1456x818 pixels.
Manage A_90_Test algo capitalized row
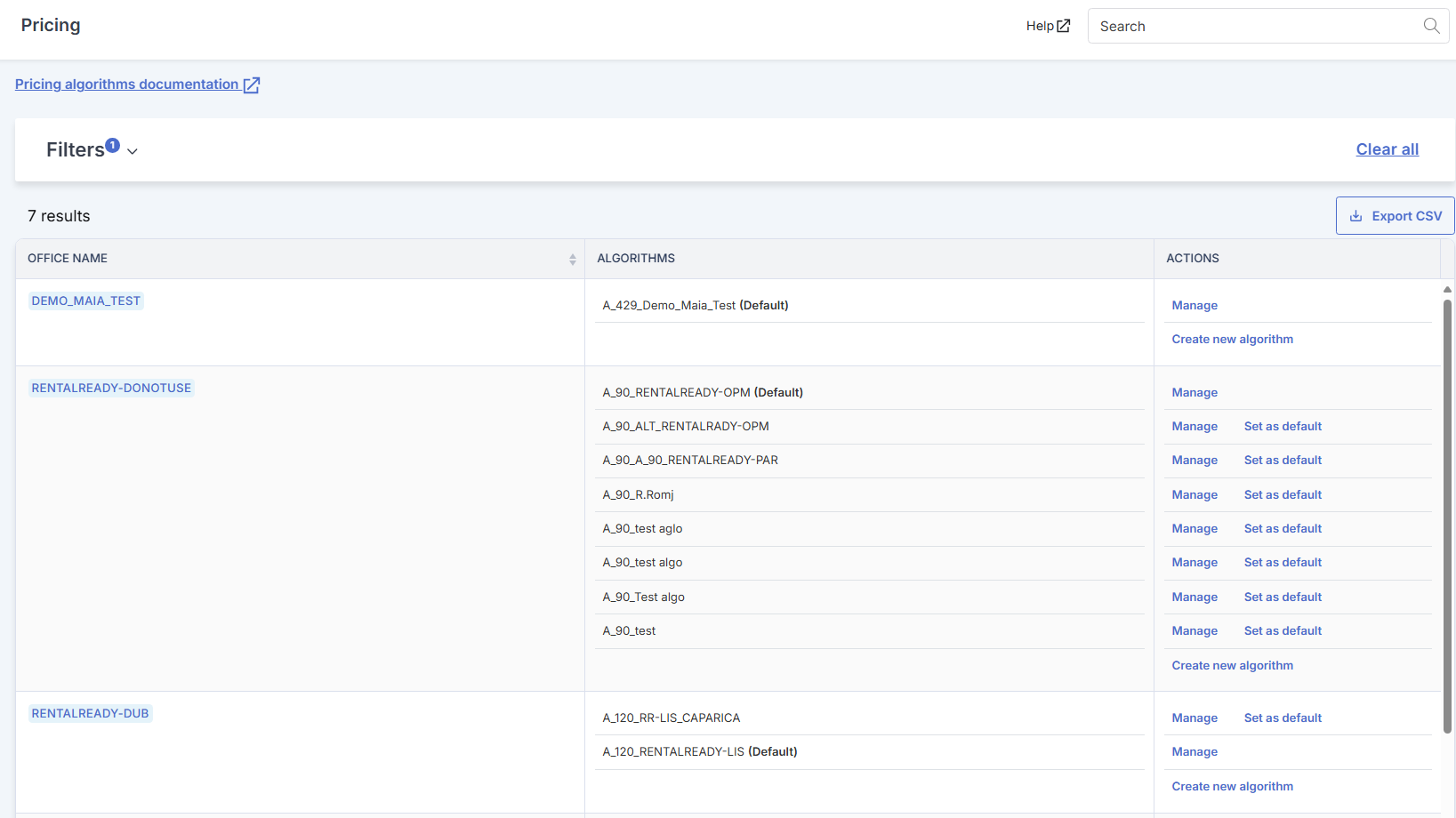[x=1195, y=597]
